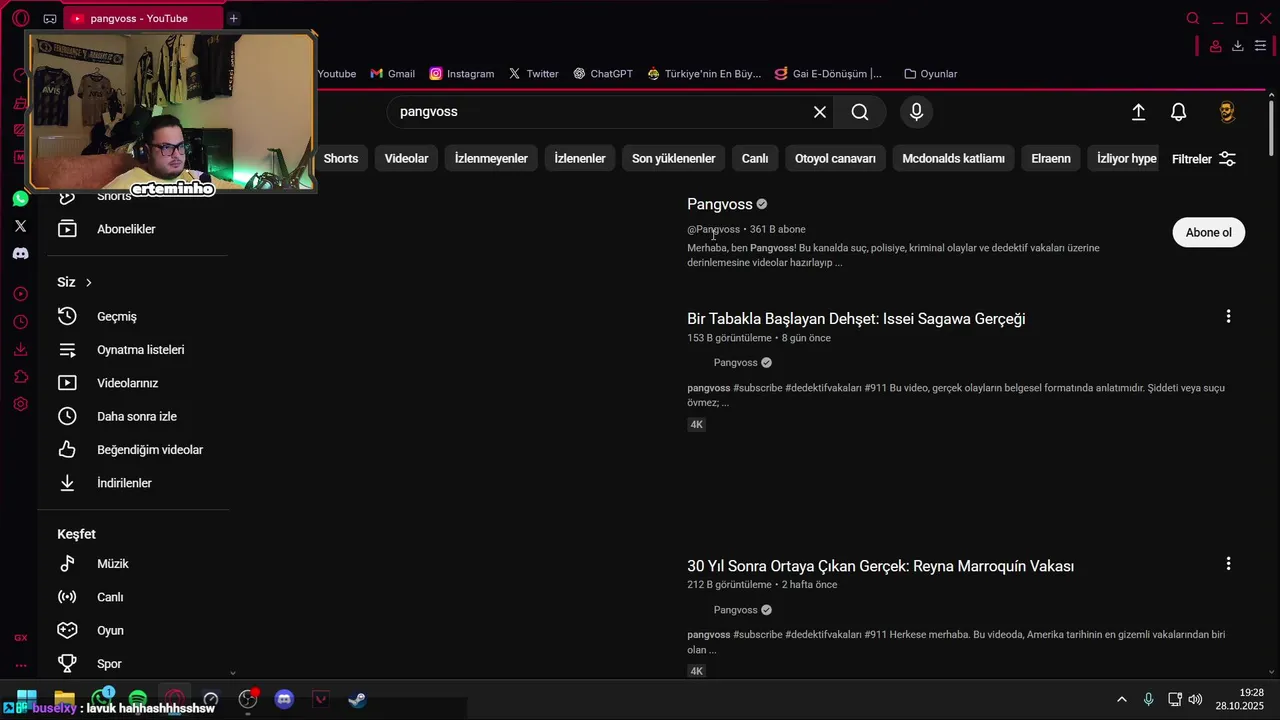The image size is (1280, 720).
Task: Open the sidebar three-dots menu
Action: tap(20, 665)
